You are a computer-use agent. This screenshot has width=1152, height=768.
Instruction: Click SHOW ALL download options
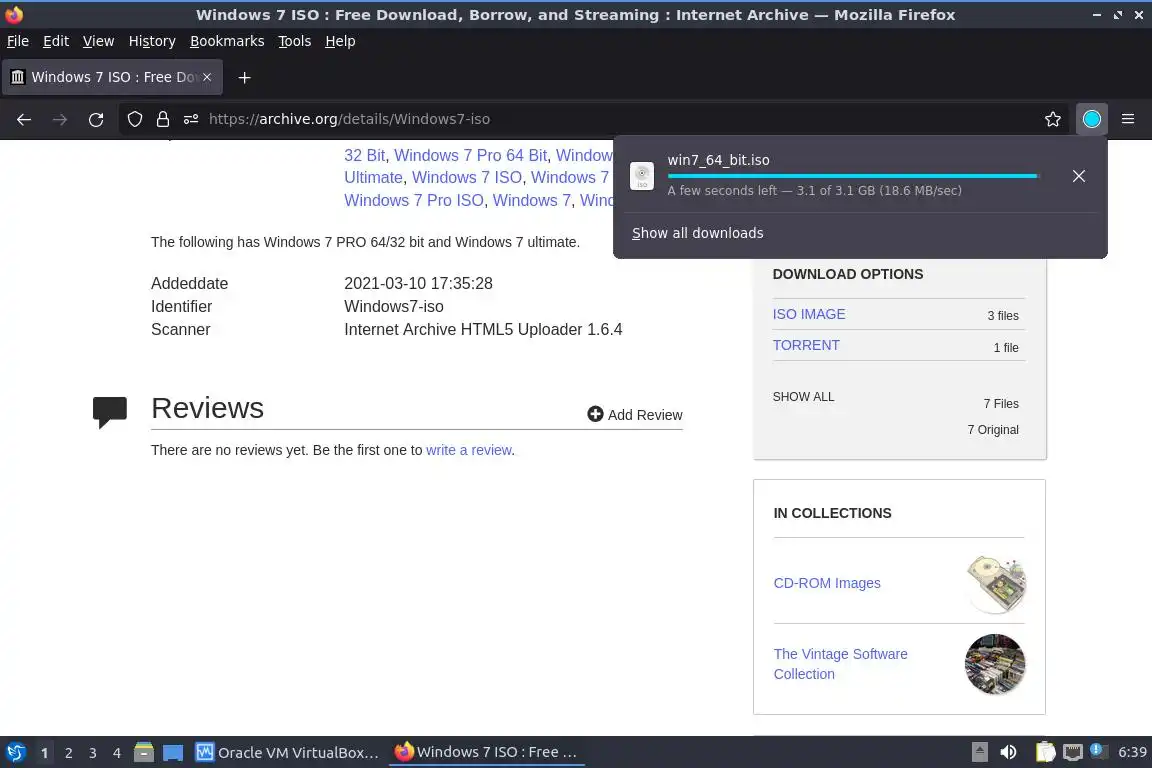[803, 397]
